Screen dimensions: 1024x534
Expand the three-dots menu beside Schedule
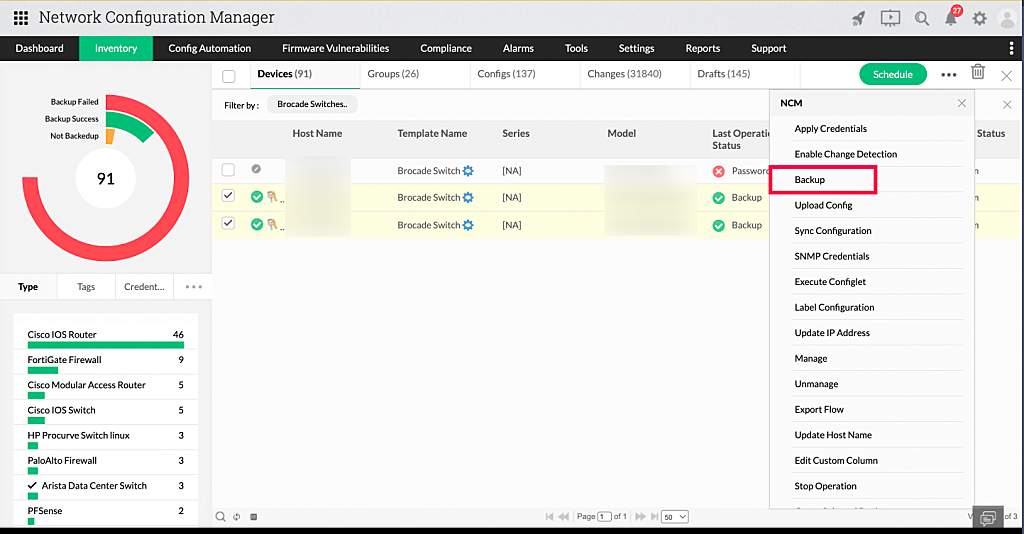tap(948, 75)
